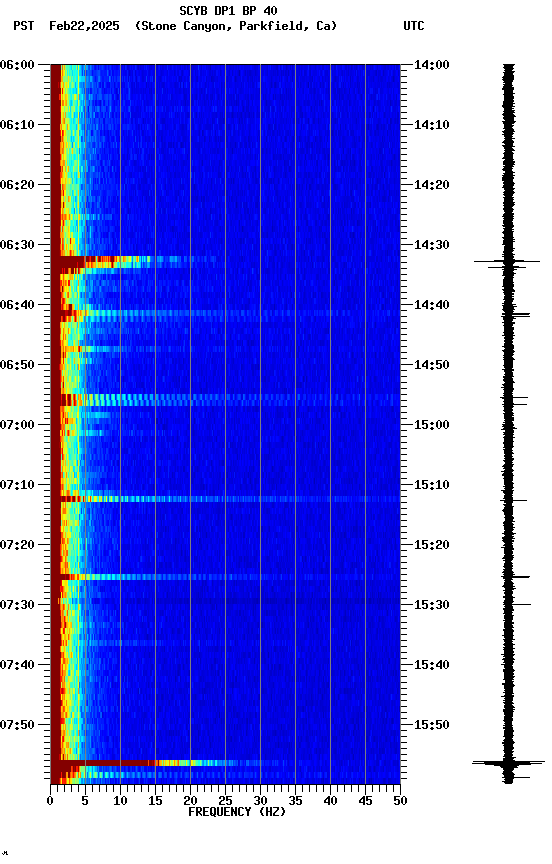
Task: Click the frequency axis label 5
Action: tap(85, 801)
